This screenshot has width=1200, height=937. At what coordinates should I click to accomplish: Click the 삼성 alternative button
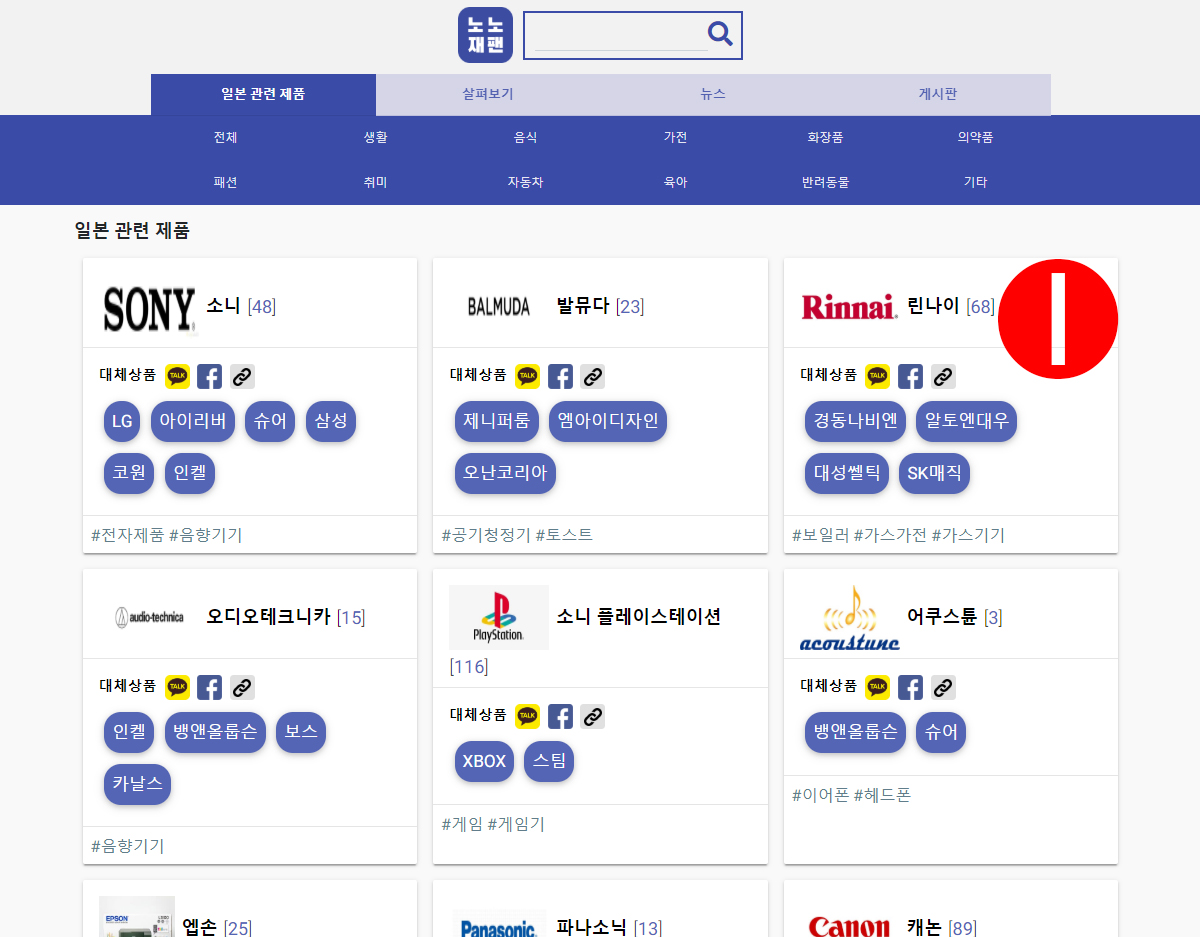(x=331, y=421)
